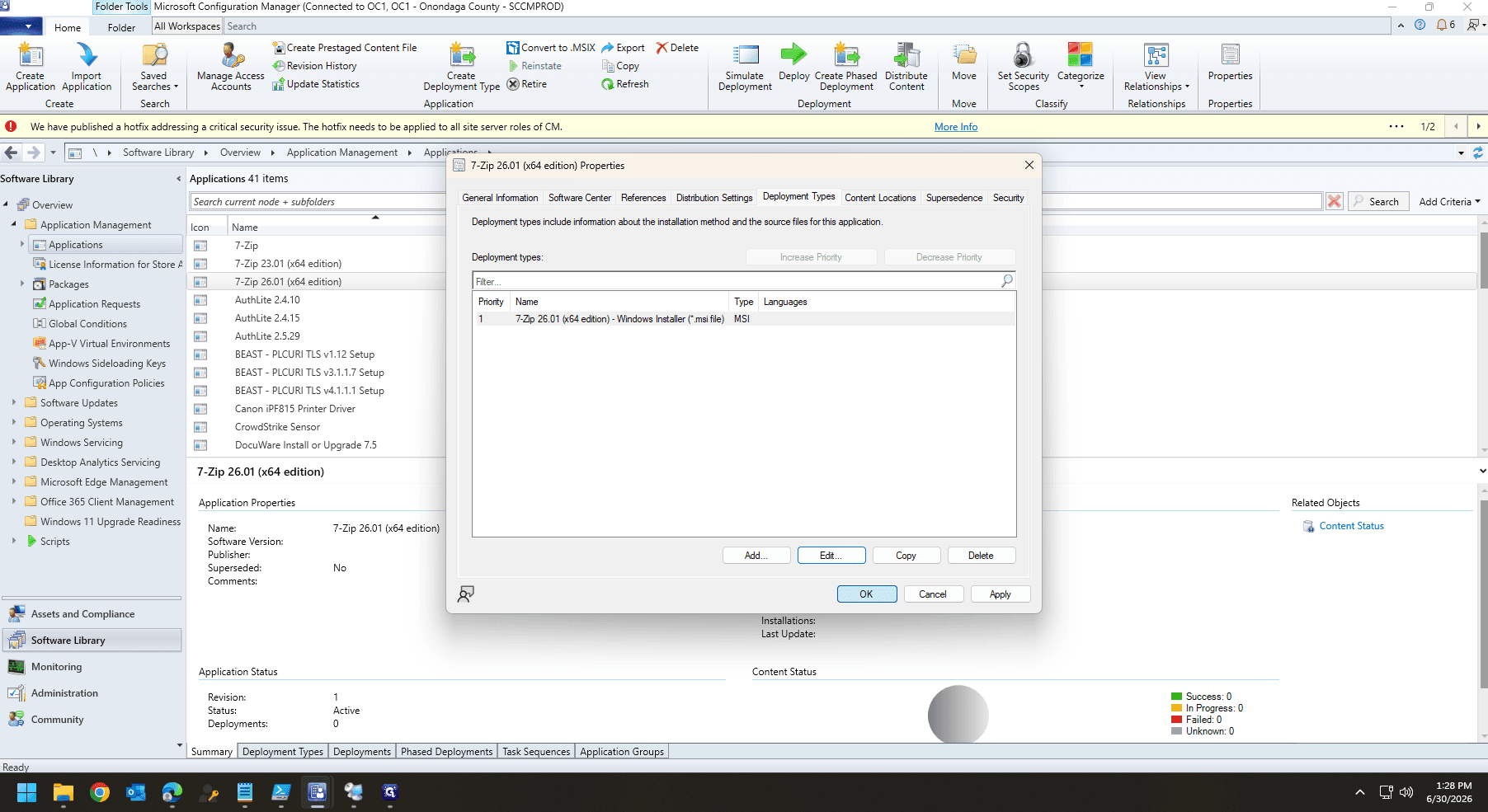
Task: Click Update Statistics
Action: coord(316,84)
